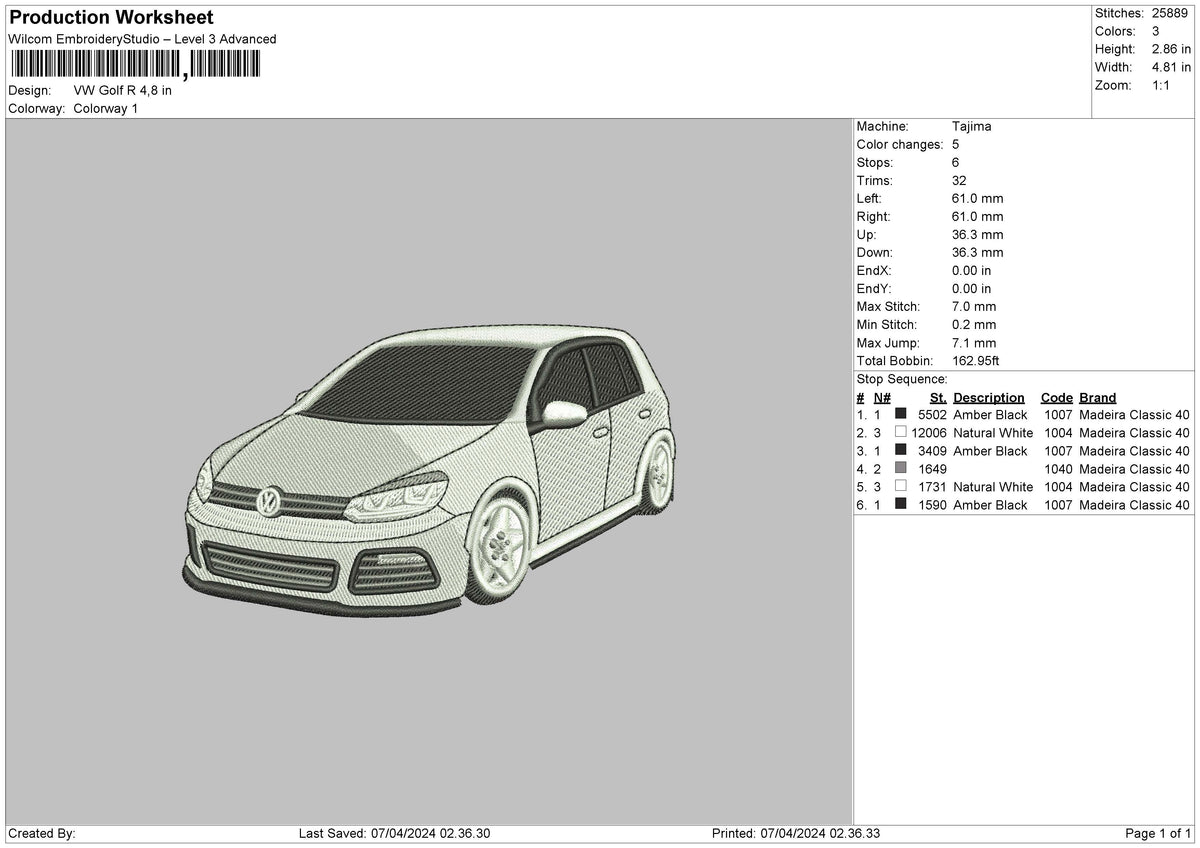
Task: Click the Up value 36.3 mm
Action: coord(977,234)
